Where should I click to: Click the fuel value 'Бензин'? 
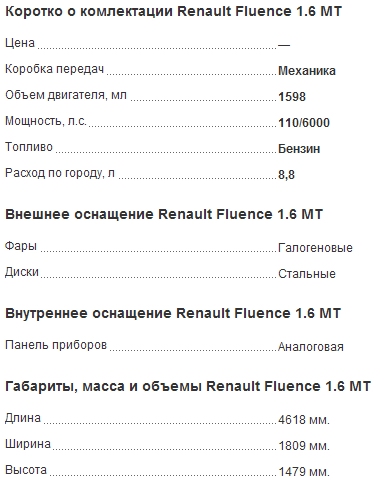coord(299,149)
